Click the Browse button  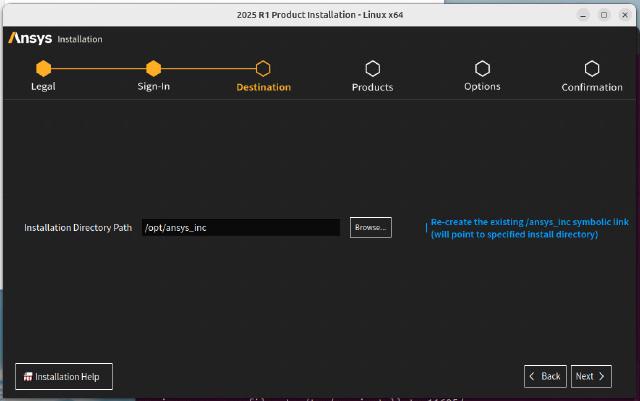click(x=371, y=227)
